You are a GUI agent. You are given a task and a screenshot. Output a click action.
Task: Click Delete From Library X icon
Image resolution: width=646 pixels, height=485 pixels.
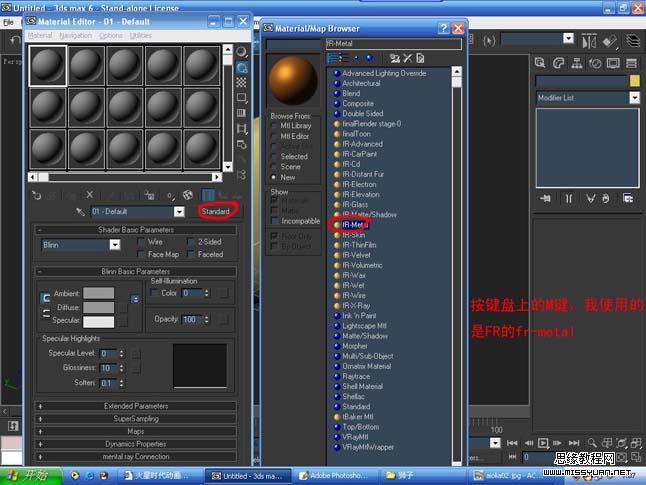point(407,59)
